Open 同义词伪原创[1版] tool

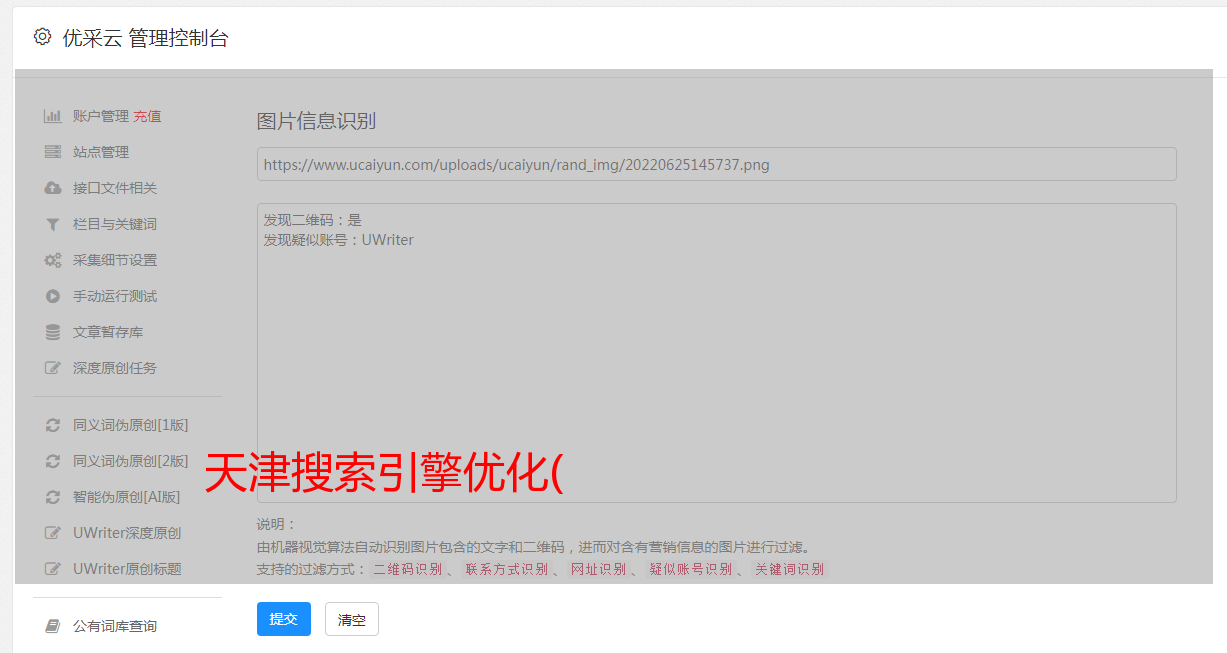pyautogui.click(x=131, y=425)
